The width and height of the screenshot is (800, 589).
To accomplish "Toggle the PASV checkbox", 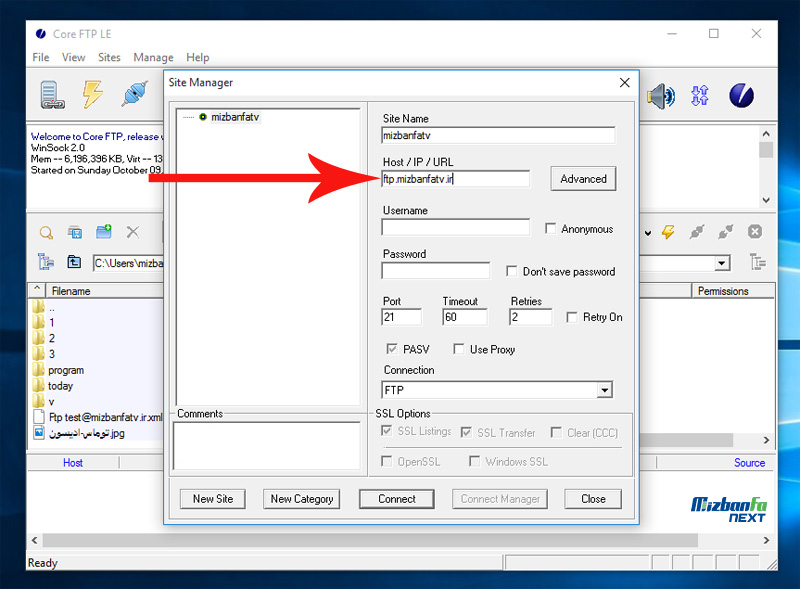I will point(391,349).
